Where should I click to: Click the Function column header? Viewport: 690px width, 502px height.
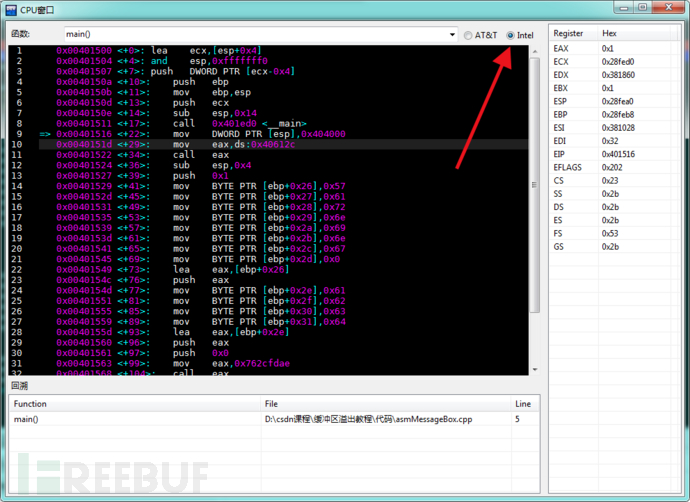(135, 404)
